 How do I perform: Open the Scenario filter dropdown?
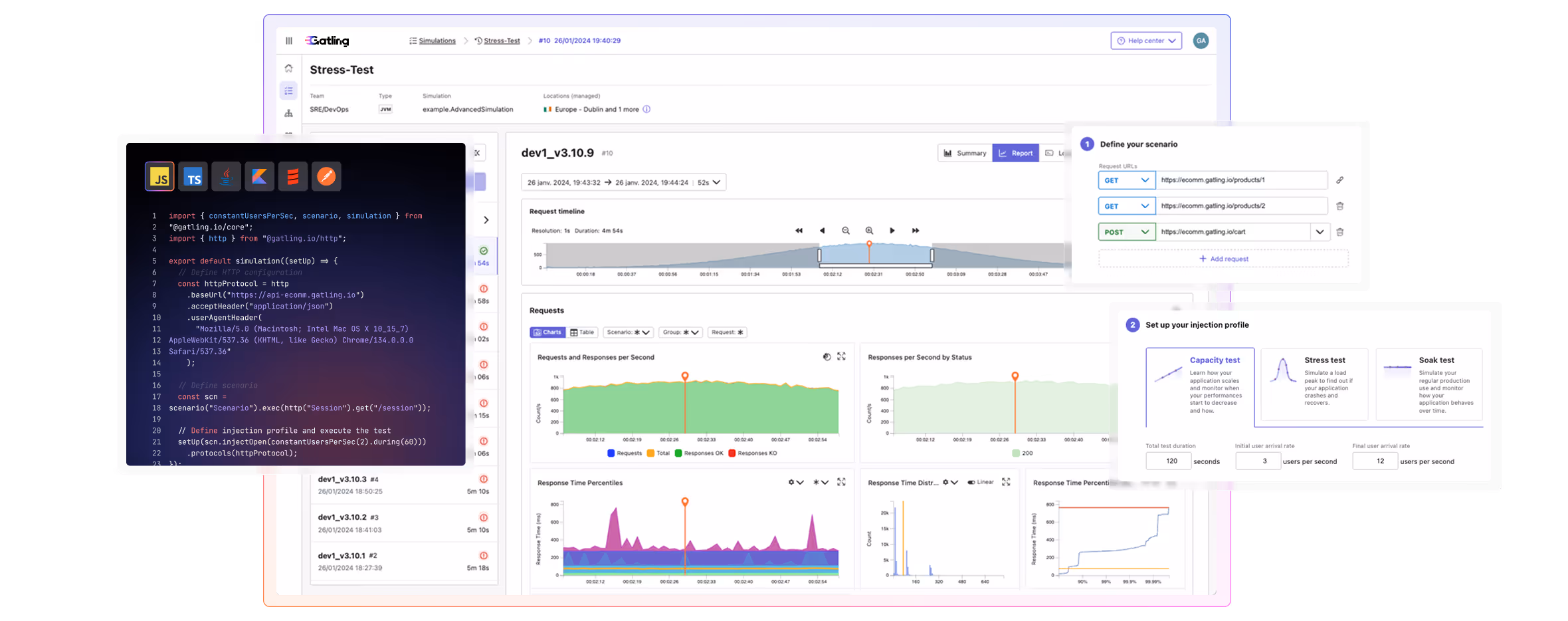pyautogui.click(x=627, y=332)
